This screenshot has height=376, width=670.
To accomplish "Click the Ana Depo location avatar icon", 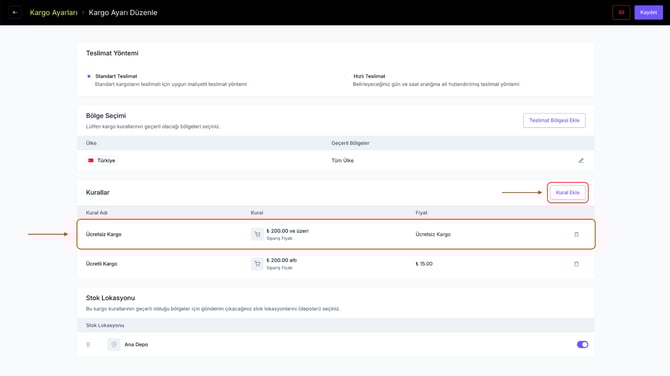I will click(x=114, y=344).
